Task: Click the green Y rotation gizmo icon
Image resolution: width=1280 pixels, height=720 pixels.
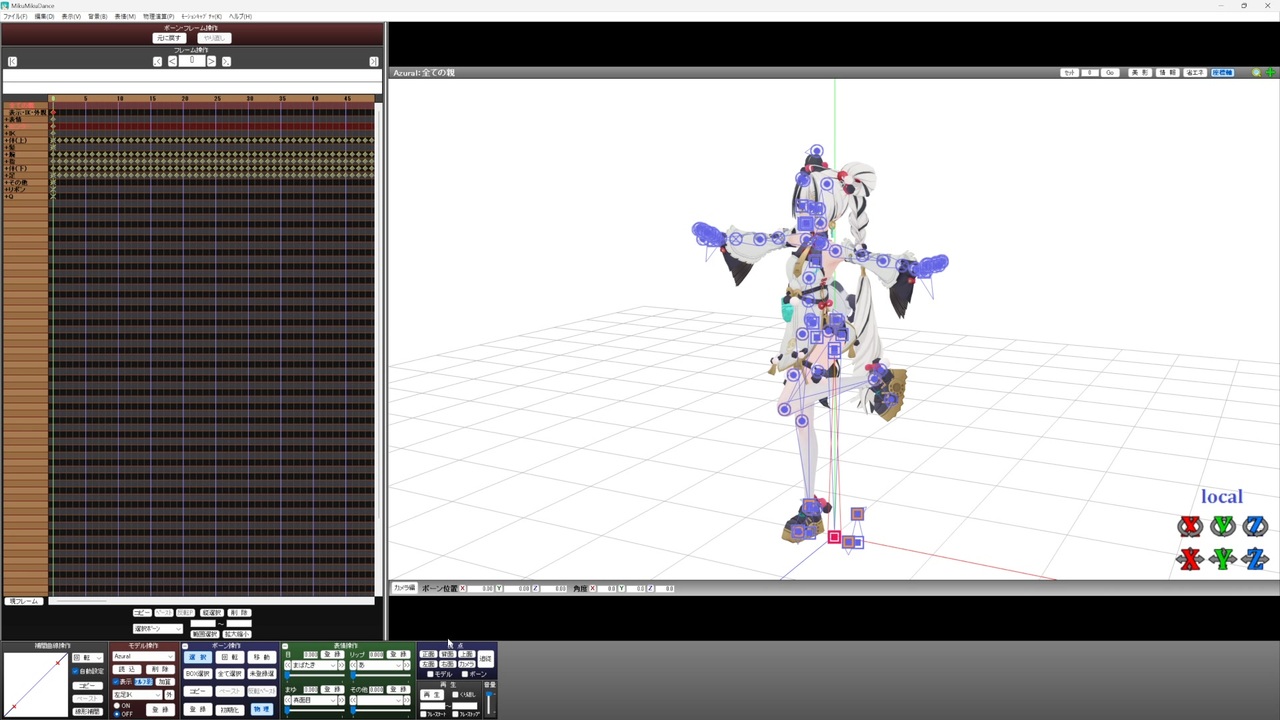Action: pos(1223,526)
